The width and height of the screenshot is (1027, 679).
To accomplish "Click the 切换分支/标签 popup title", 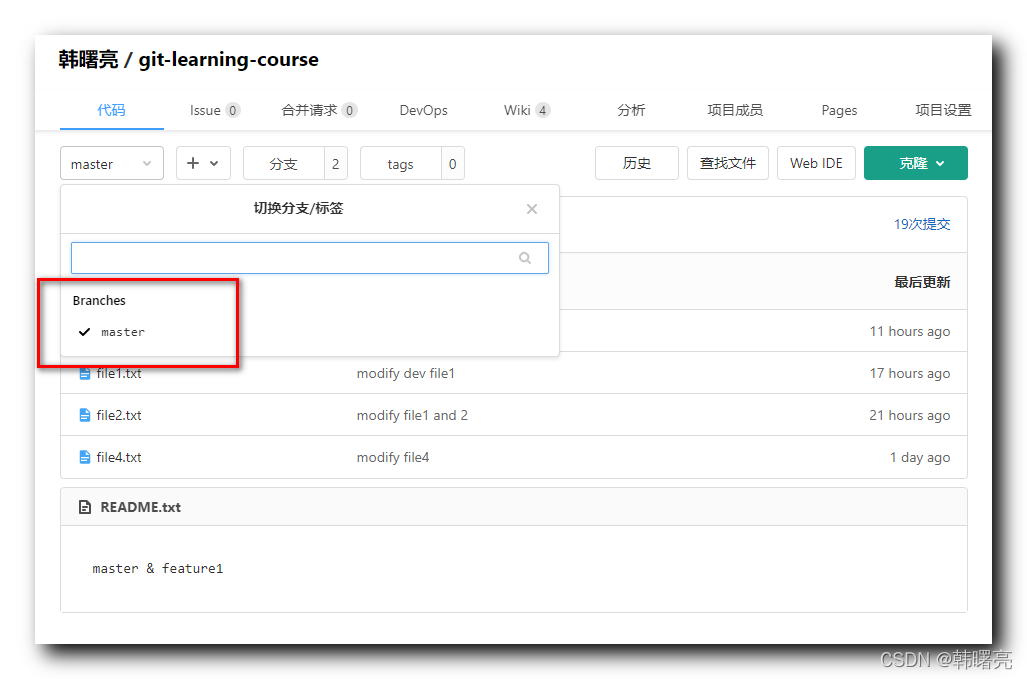I will pos(298,208).
